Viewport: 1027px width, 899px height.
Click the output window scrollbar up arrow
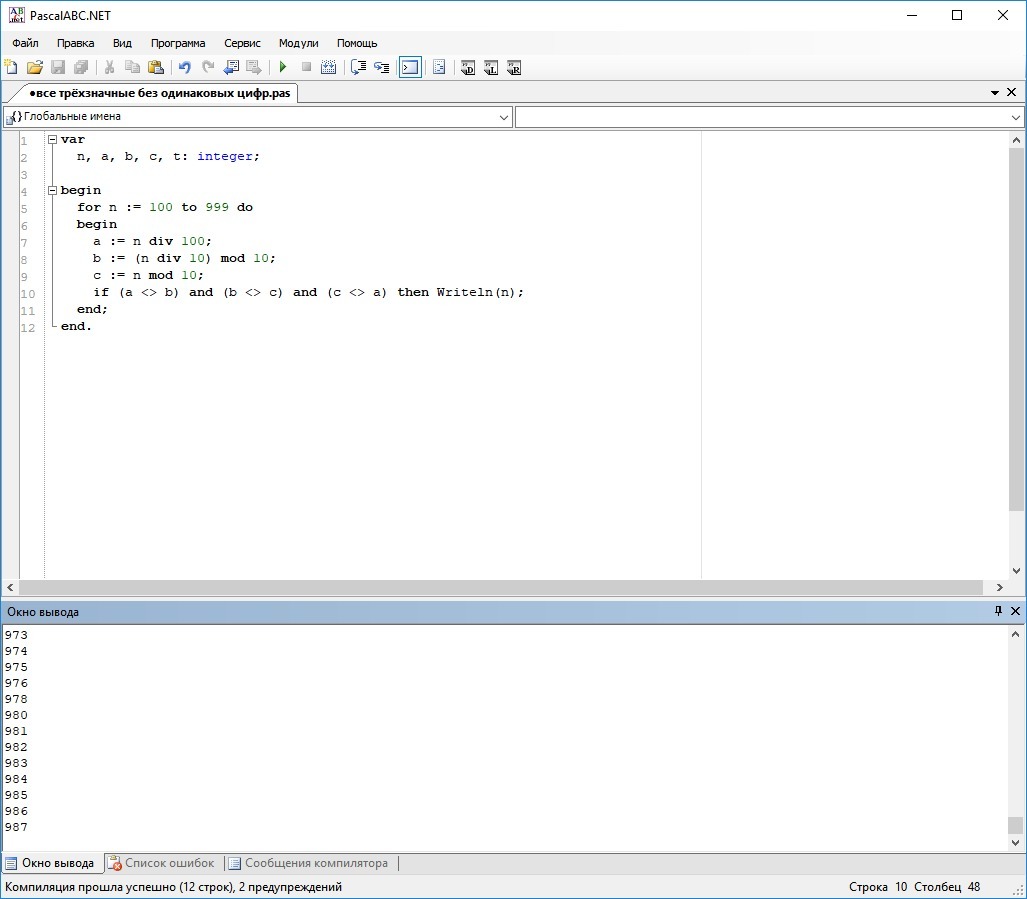pos(1015,634)
